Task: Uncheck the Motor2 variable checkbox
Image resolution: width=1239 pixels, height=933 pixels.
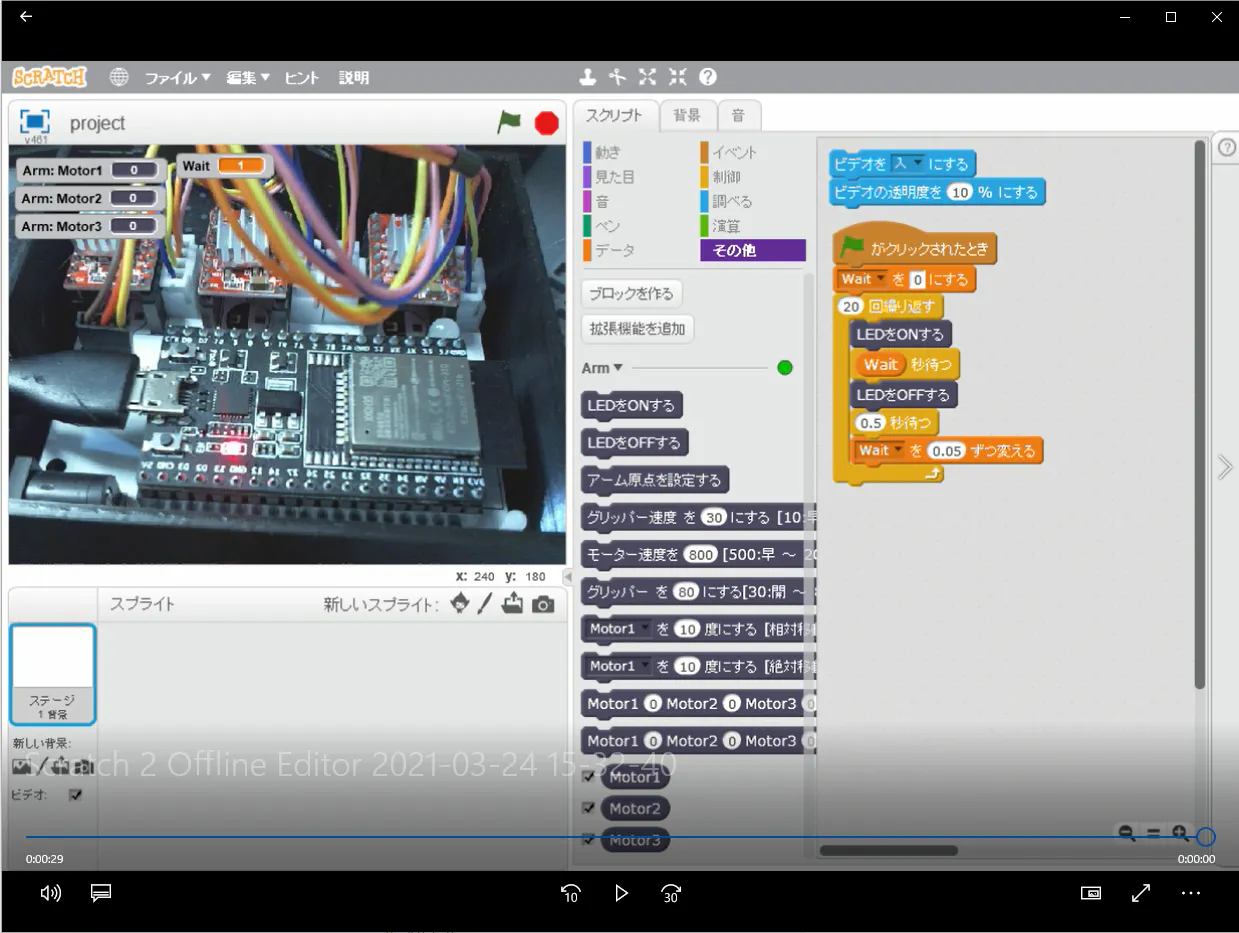Action: tap(588, 808)
